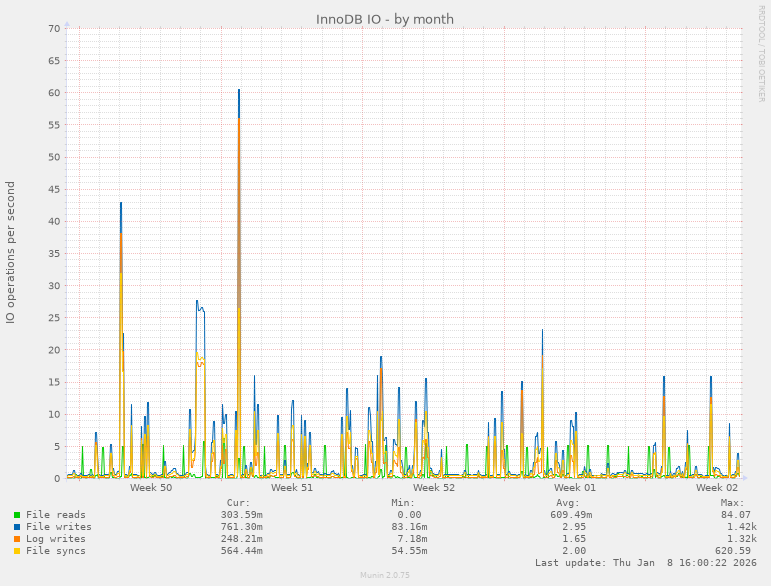Click the y-axis label 5
This screenshot has height=586, width=771.
(x=57, y=446)
